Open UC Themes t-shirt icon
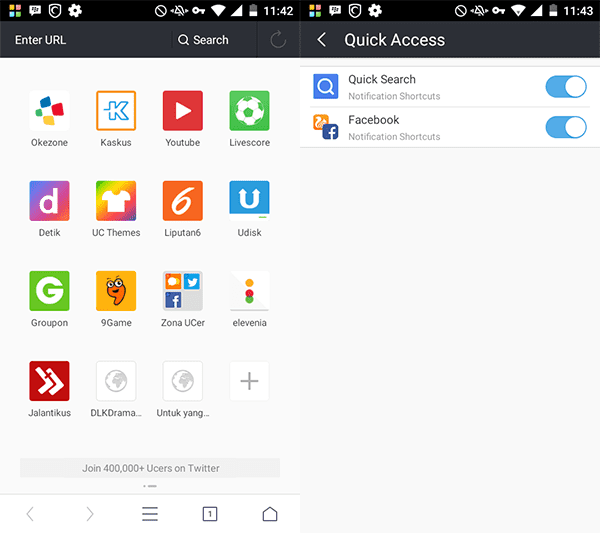The image size is (600, 533). pos(116,201)
